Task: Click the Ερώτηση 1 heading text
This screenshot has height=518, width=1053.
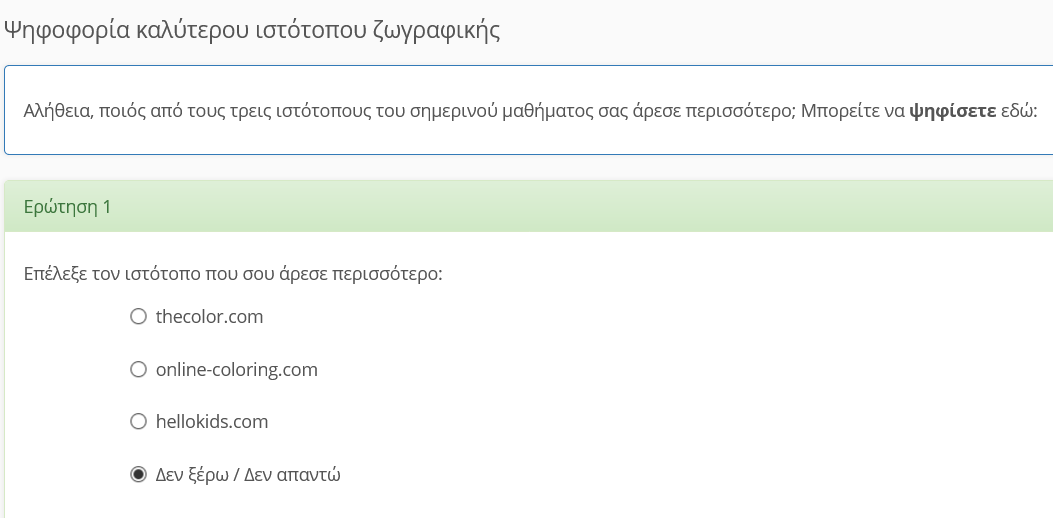Action: pos(67,207)
